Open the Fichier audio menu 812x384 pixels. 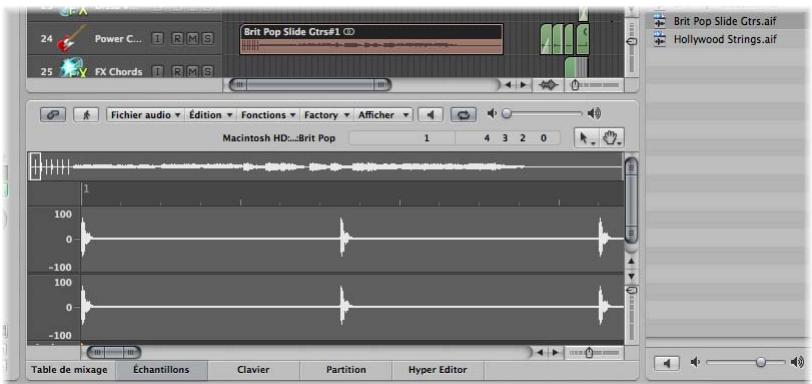coord(146,115)
